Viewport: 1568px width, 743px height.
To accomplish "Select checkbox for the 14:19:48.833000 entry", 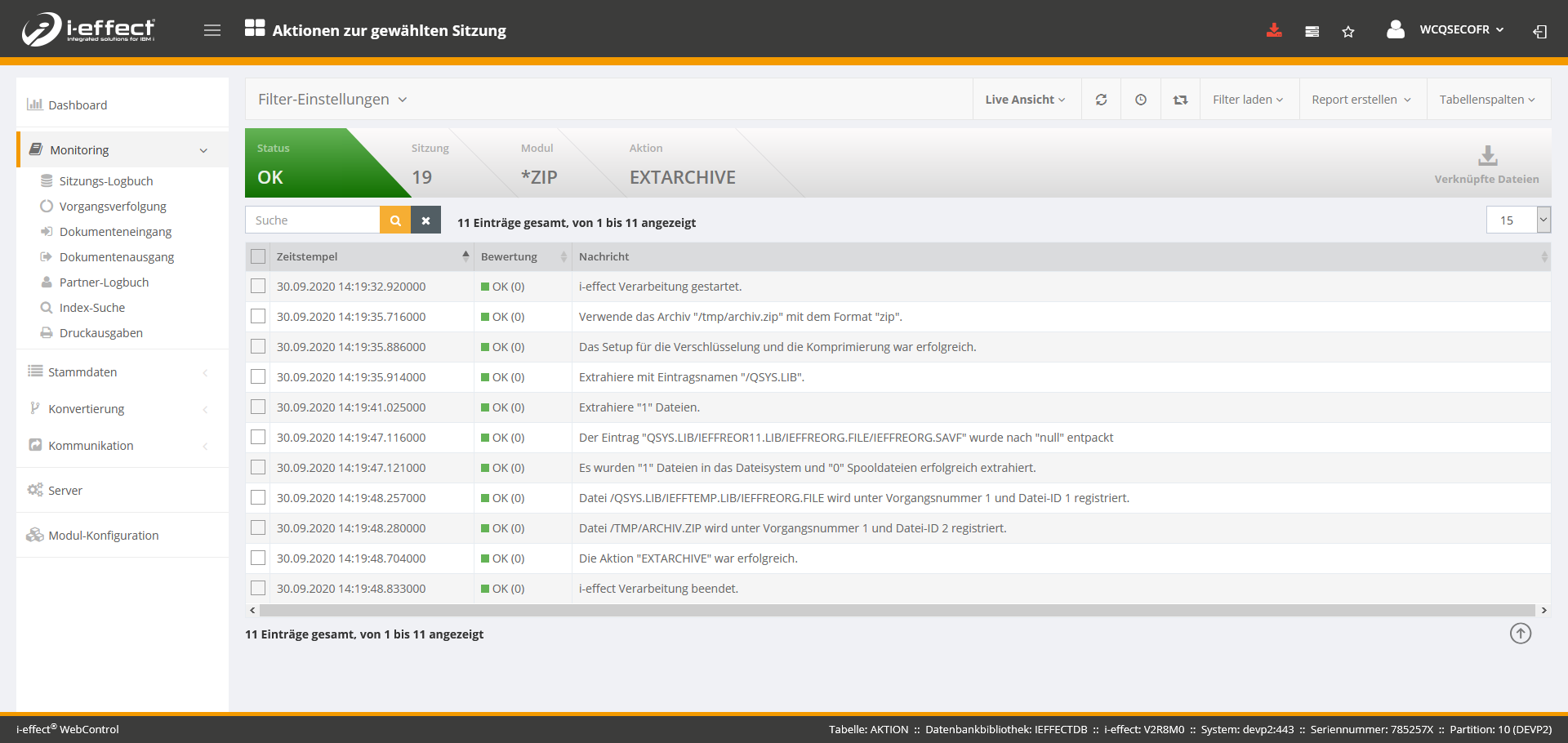I will [x=259, y=589].
